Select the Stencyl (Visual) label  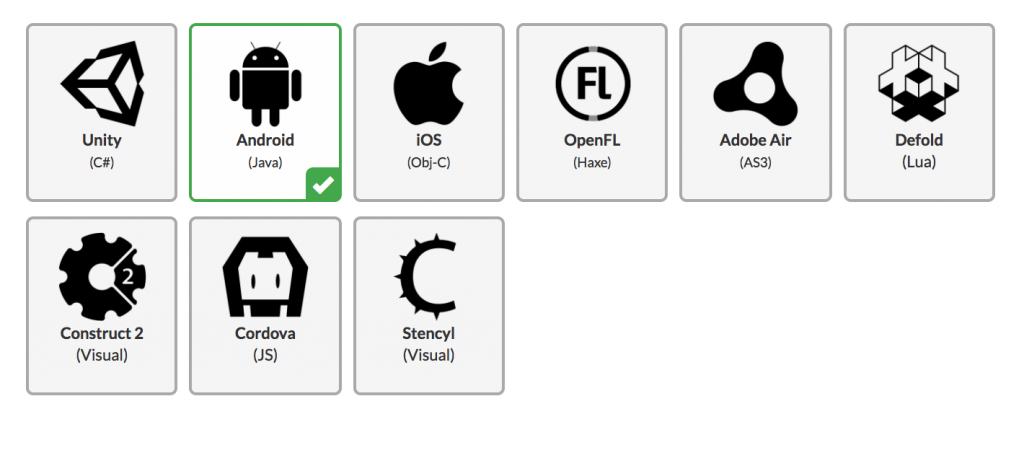(x=429, y=343)
